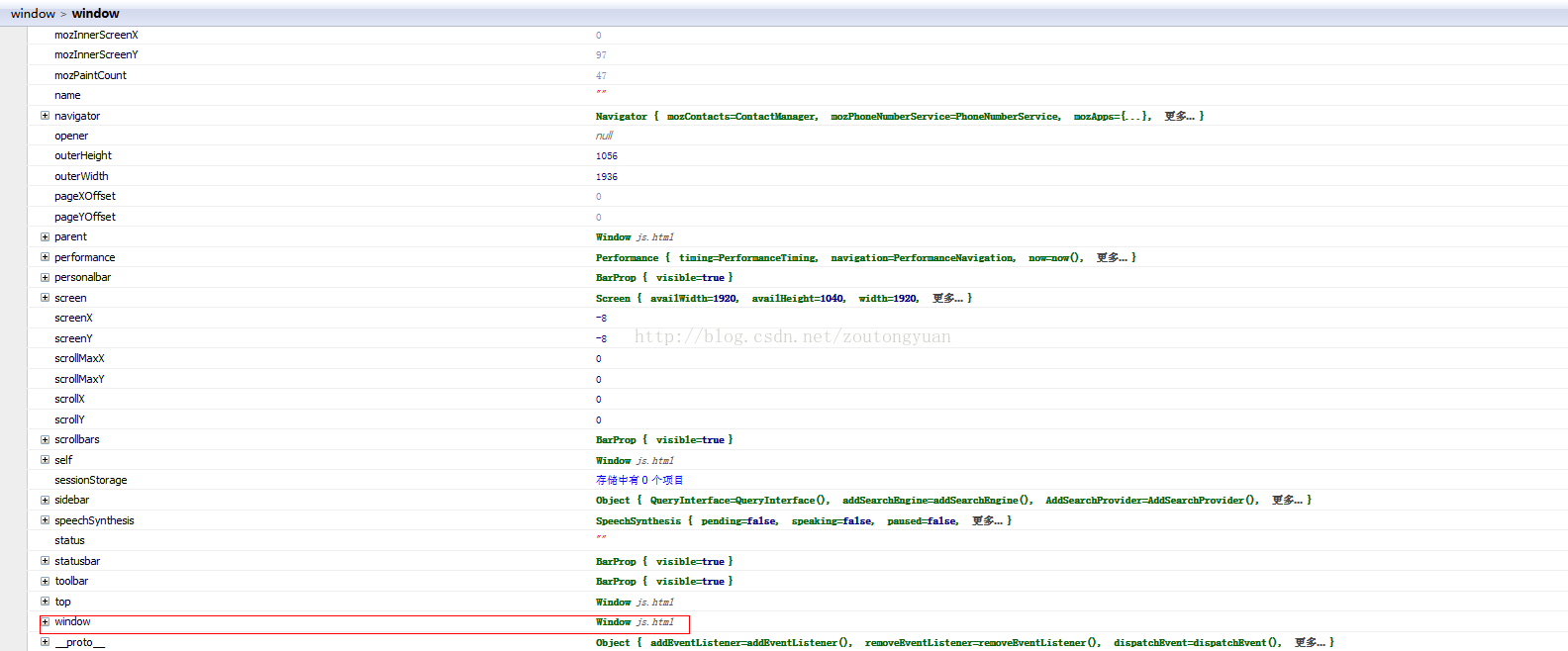
Task: Expand the highlighted window property
Action: [45, 622]
